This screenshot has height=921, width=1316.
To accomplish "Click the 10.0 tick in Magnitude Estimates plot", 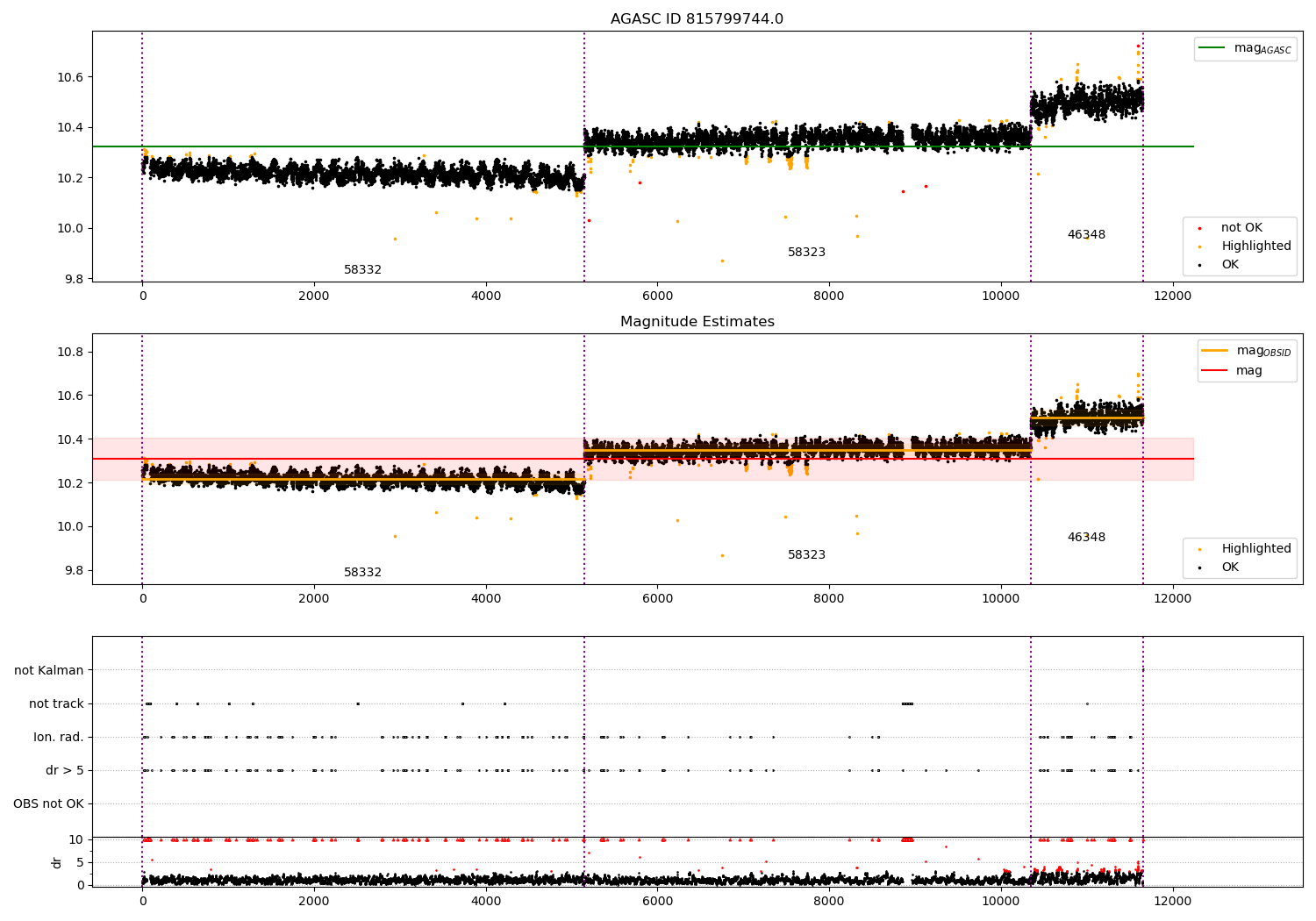I will [x=70, y=527].
